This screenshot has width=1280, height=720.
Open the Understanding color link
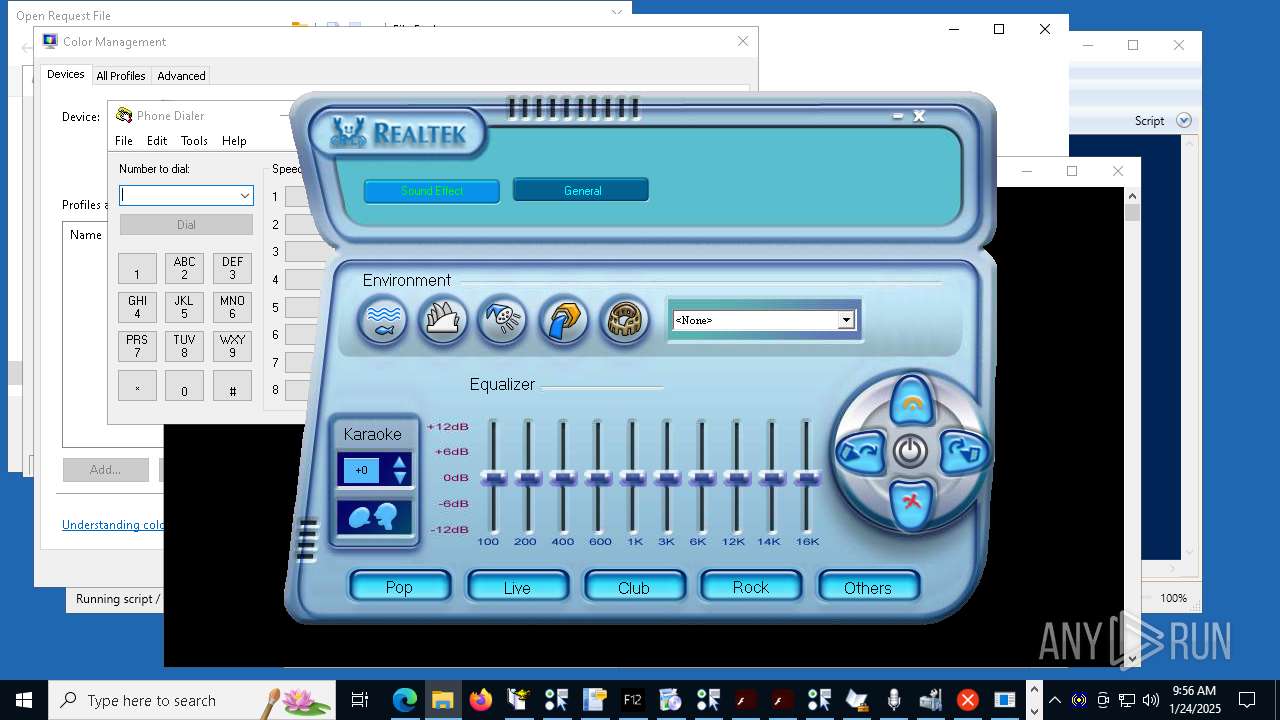click(113, 525)
